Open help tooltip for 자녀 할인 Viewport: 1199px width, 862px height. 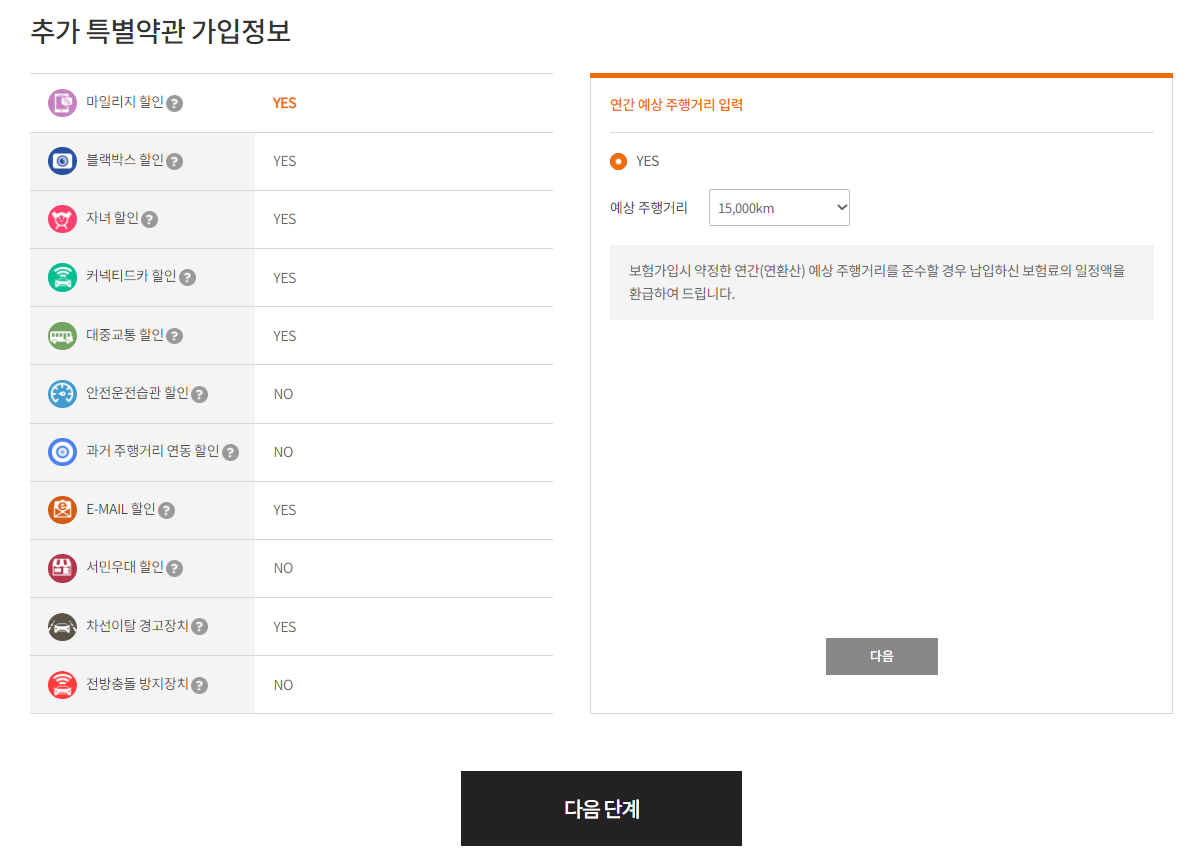coord(150,220)
